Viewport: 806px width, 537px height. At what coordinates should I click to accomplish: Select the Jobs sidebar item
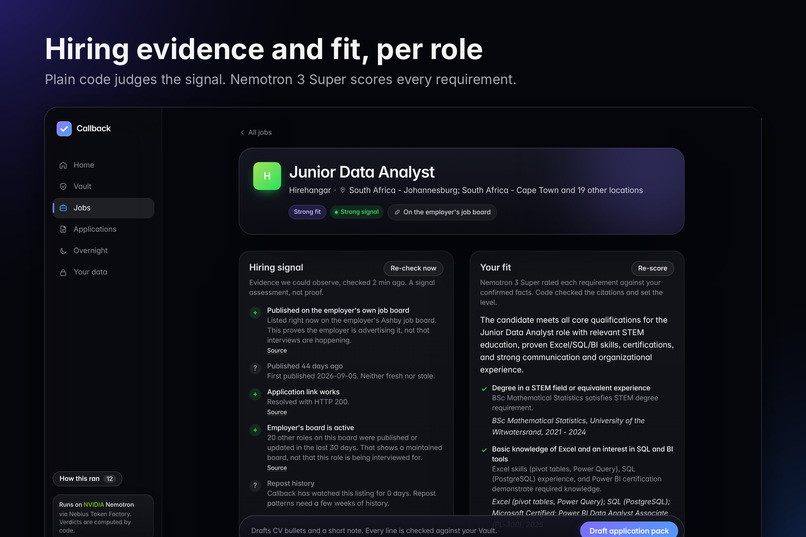click(x=103, y=208)
